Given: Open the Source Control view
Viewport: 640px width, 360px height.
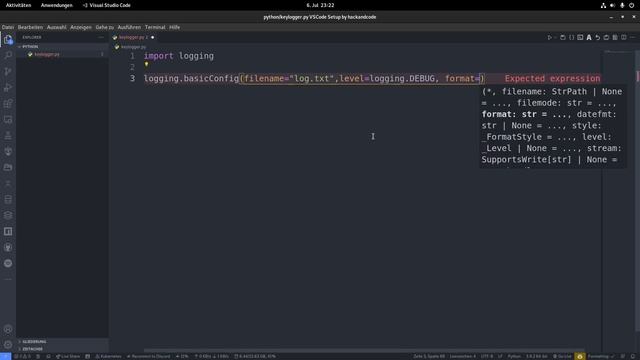Looking at the screenshot, I should pyautogui.click(x=8, y=71).
